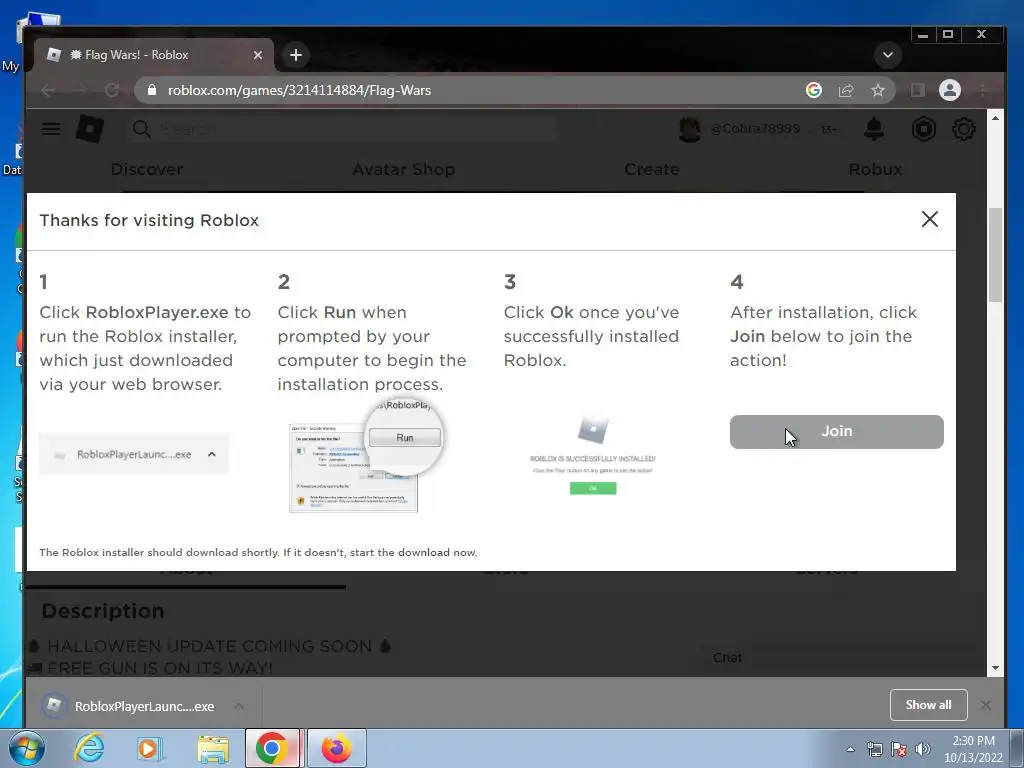Click the Run installer illustration in step 2
Screen dimensions: 1024x768
(x=366, y=457)
